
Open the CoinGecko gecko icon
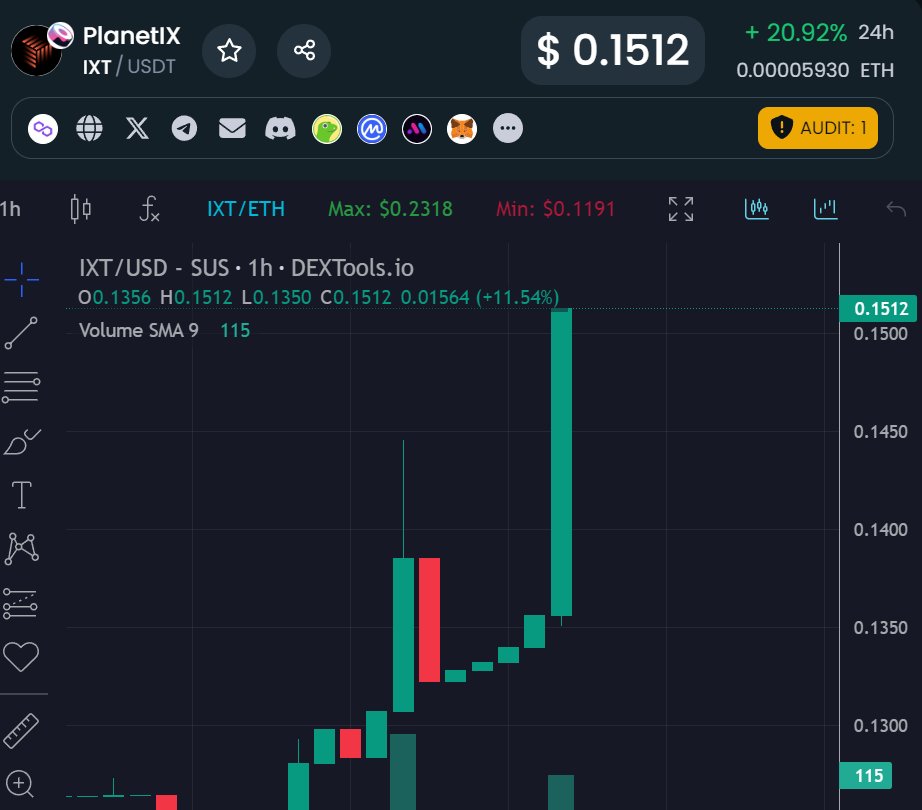tap(327, 128)
